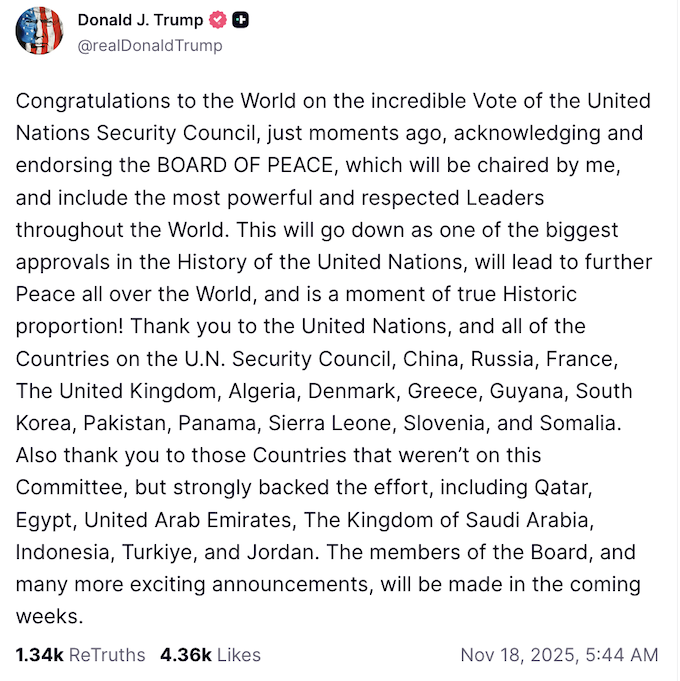The height and width of the screenshot is (681, 680).
Task: Click the 5:44 AM time text
Action: [623, 655]
